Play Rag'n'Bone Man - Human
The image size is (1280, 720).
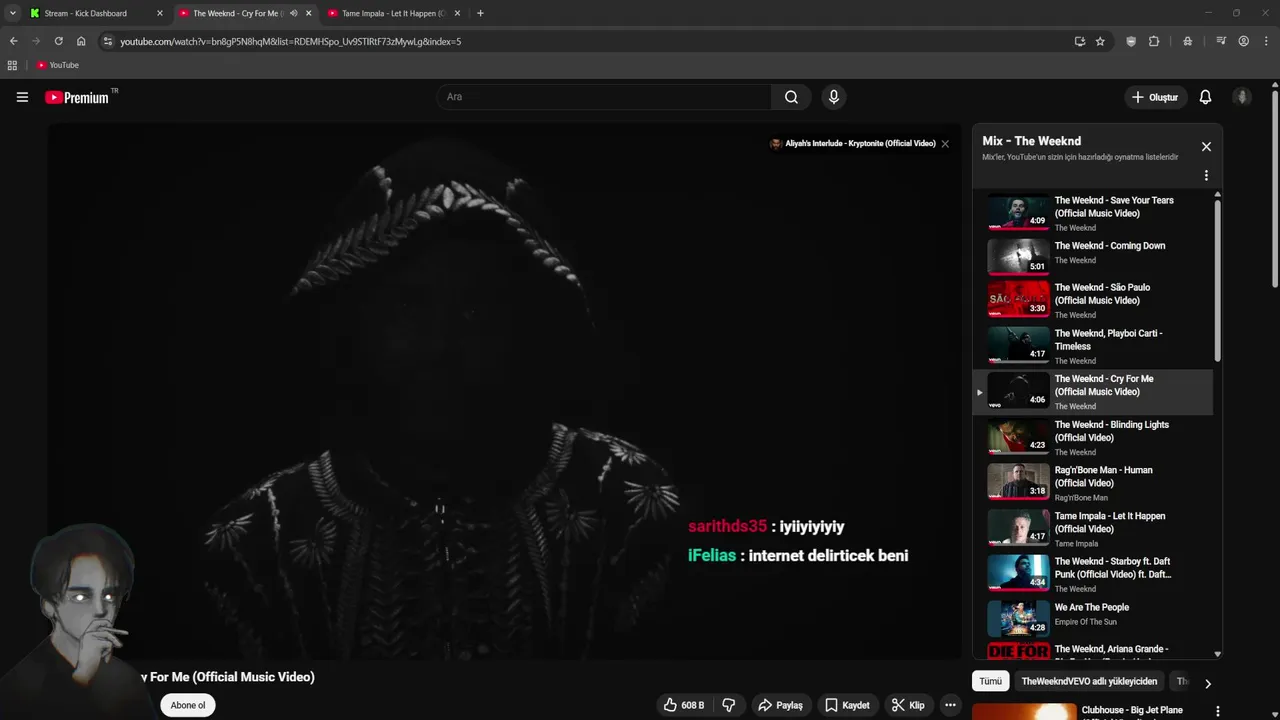click(x=1094, y=483)
